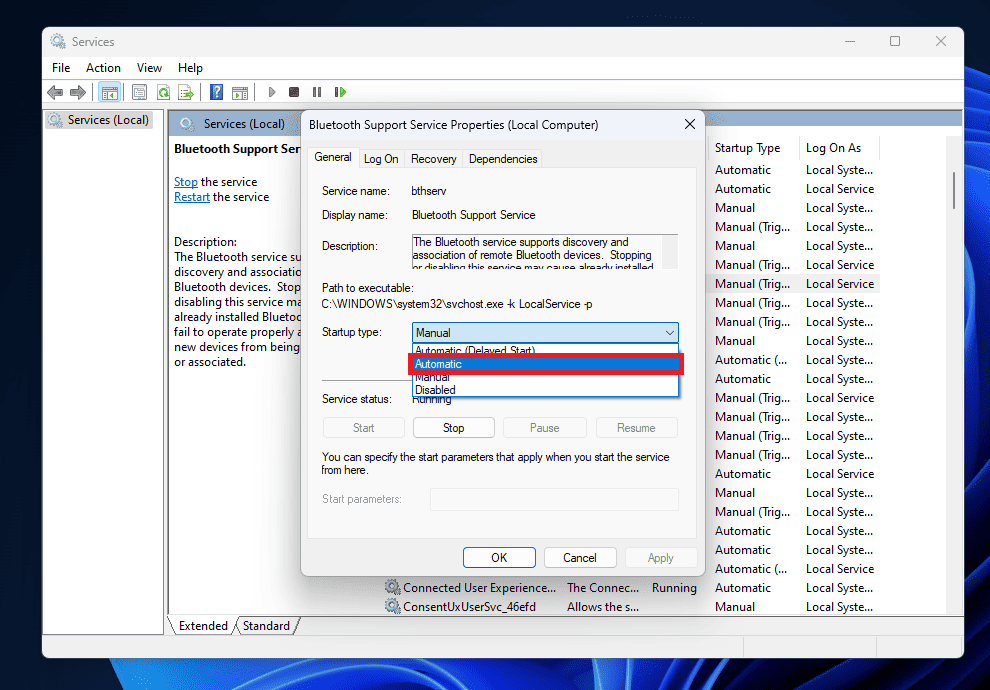Choose Disabled from the startup type list

click(546, 390)
